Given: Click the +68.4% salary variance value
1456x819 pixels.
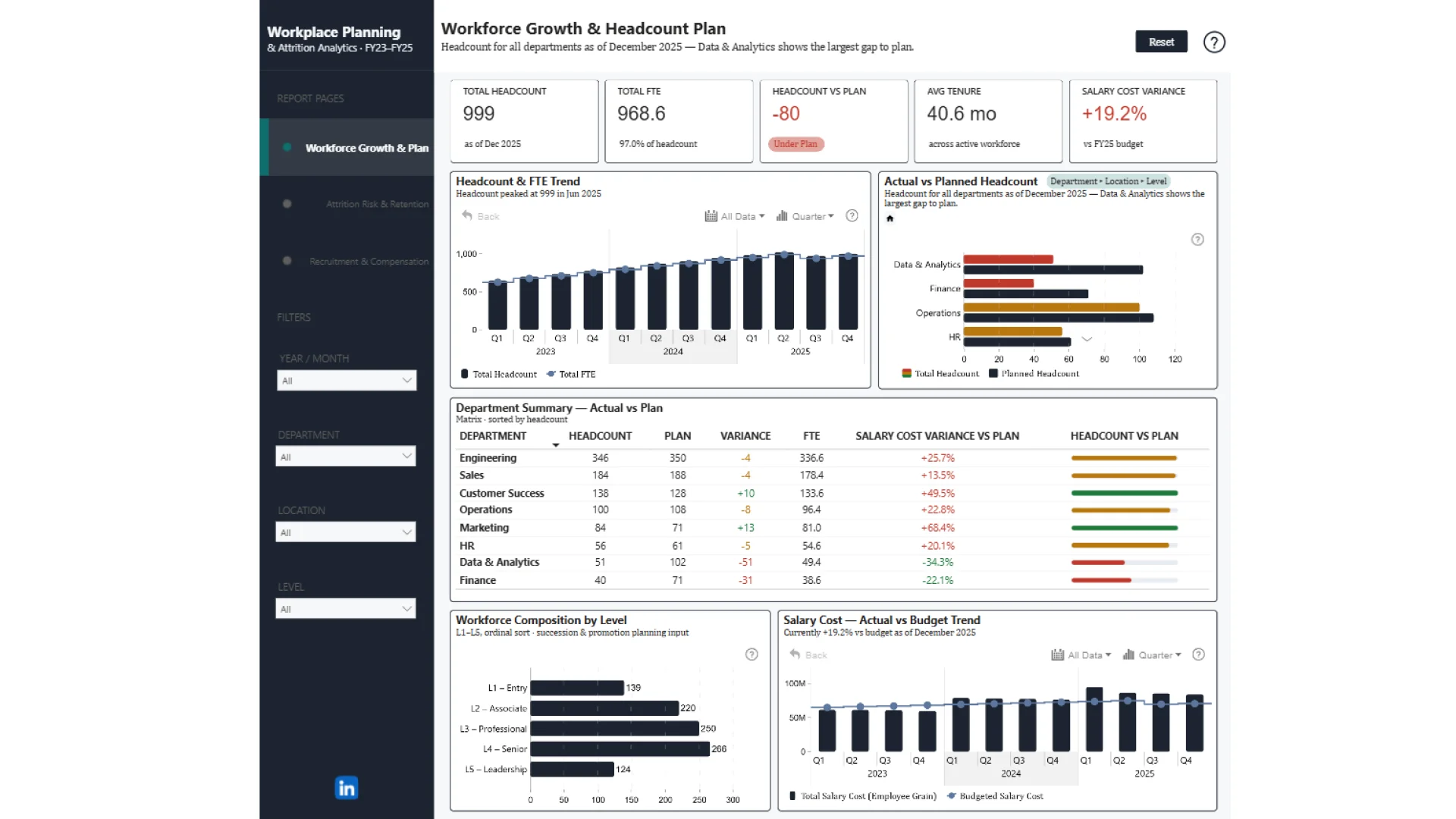Looking at the screenshot, I should (937, 528).
